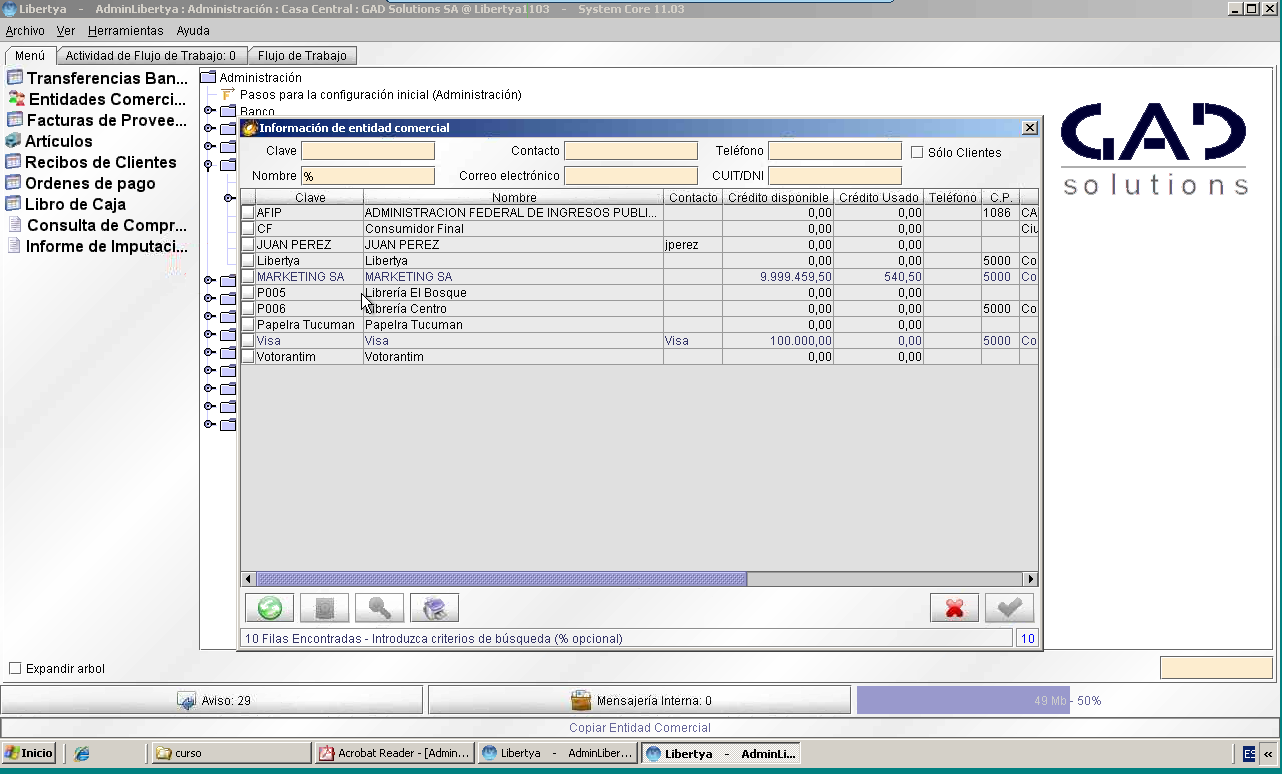Sort by the Crédito Usado column header
The width and height of the screenshot is (1282, 774).
click(x=879, y=198)
